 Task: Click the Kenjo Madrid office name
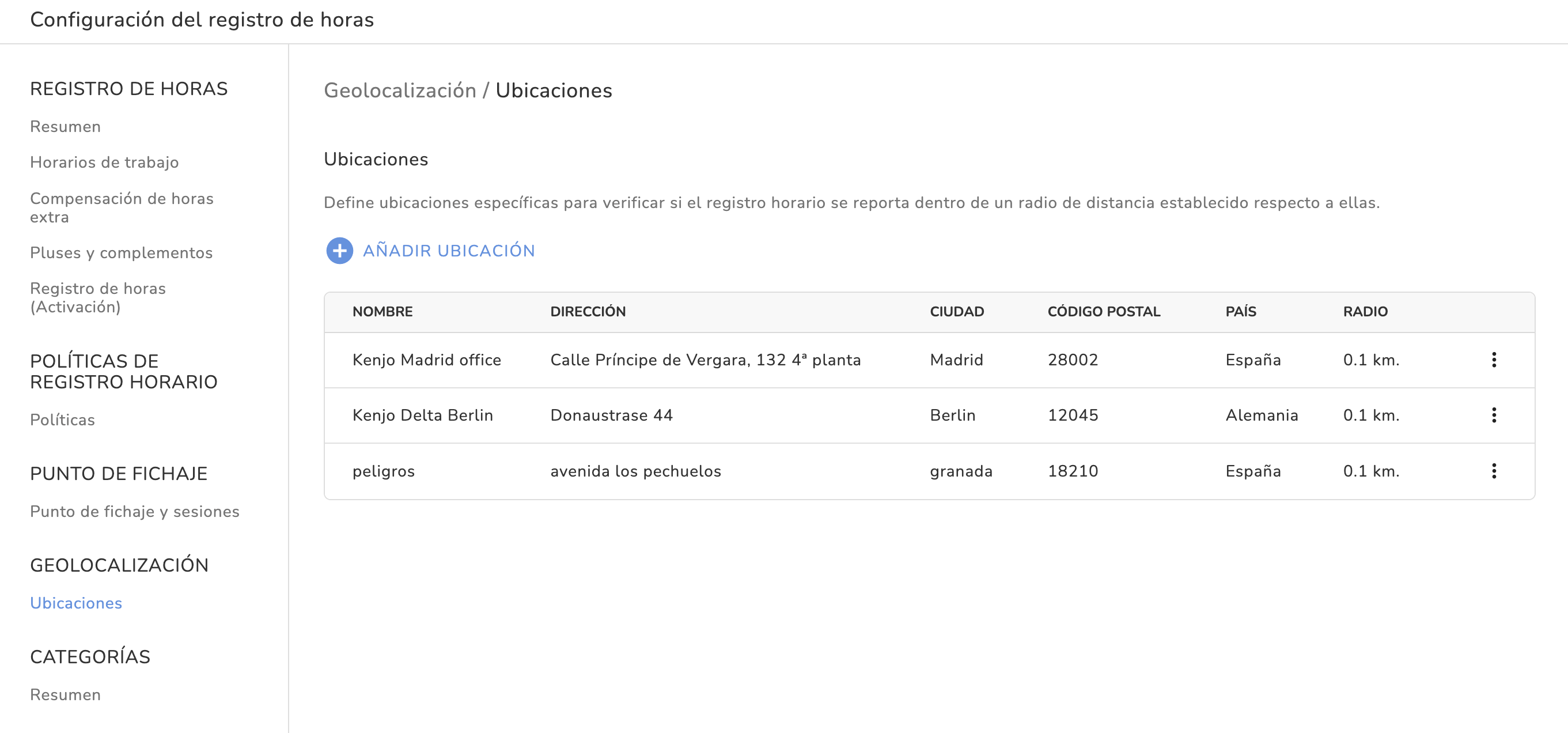point(426,360)
